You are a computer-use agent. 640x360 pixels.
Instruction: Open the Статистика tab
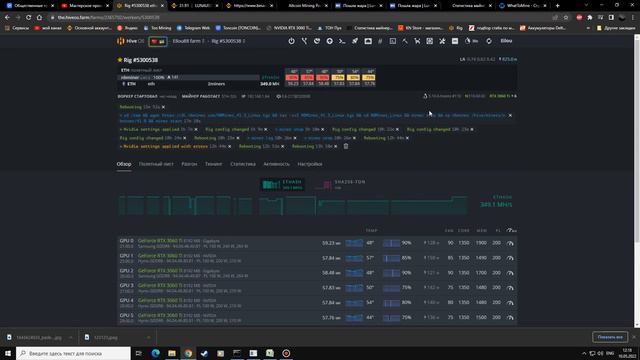pyautogui.click(x=243, y=164)
